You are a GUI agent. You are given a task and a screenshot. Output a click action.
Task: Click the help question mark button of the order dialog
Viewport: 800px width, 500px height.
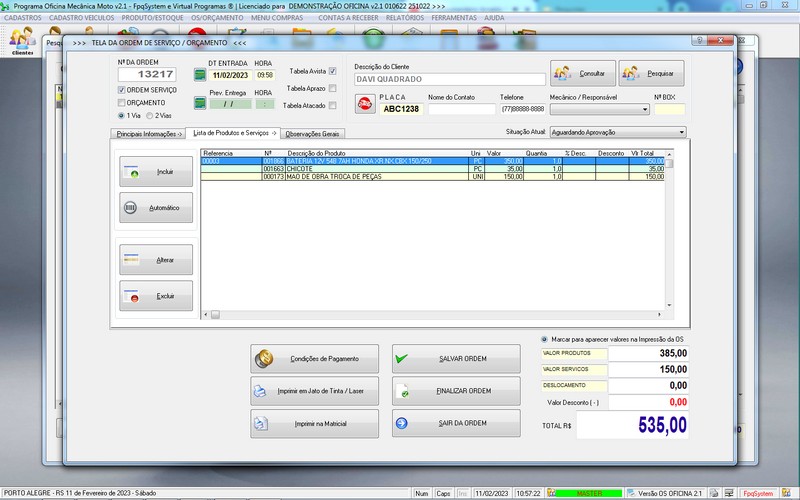pos(699,40)
